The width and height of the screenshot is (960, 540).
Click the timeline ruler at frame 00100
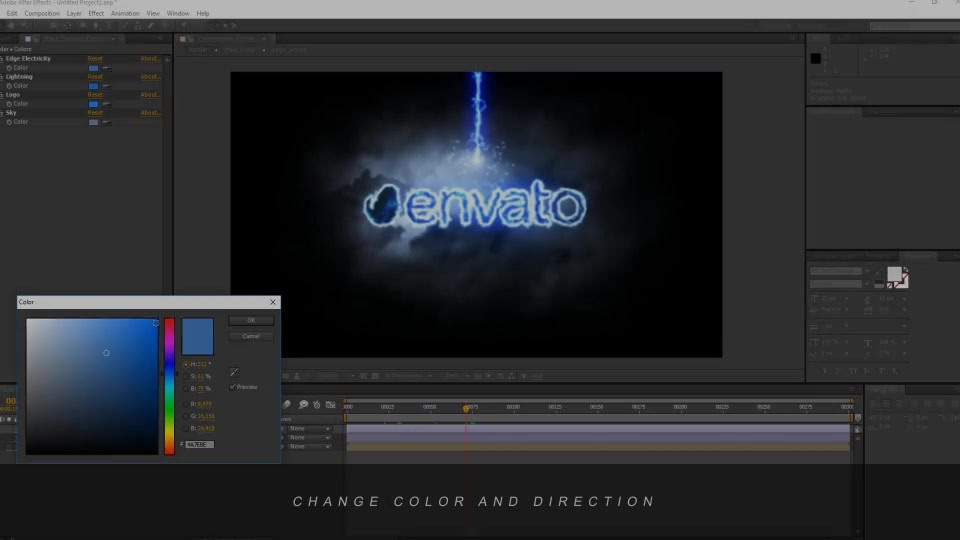coord(513,407)
